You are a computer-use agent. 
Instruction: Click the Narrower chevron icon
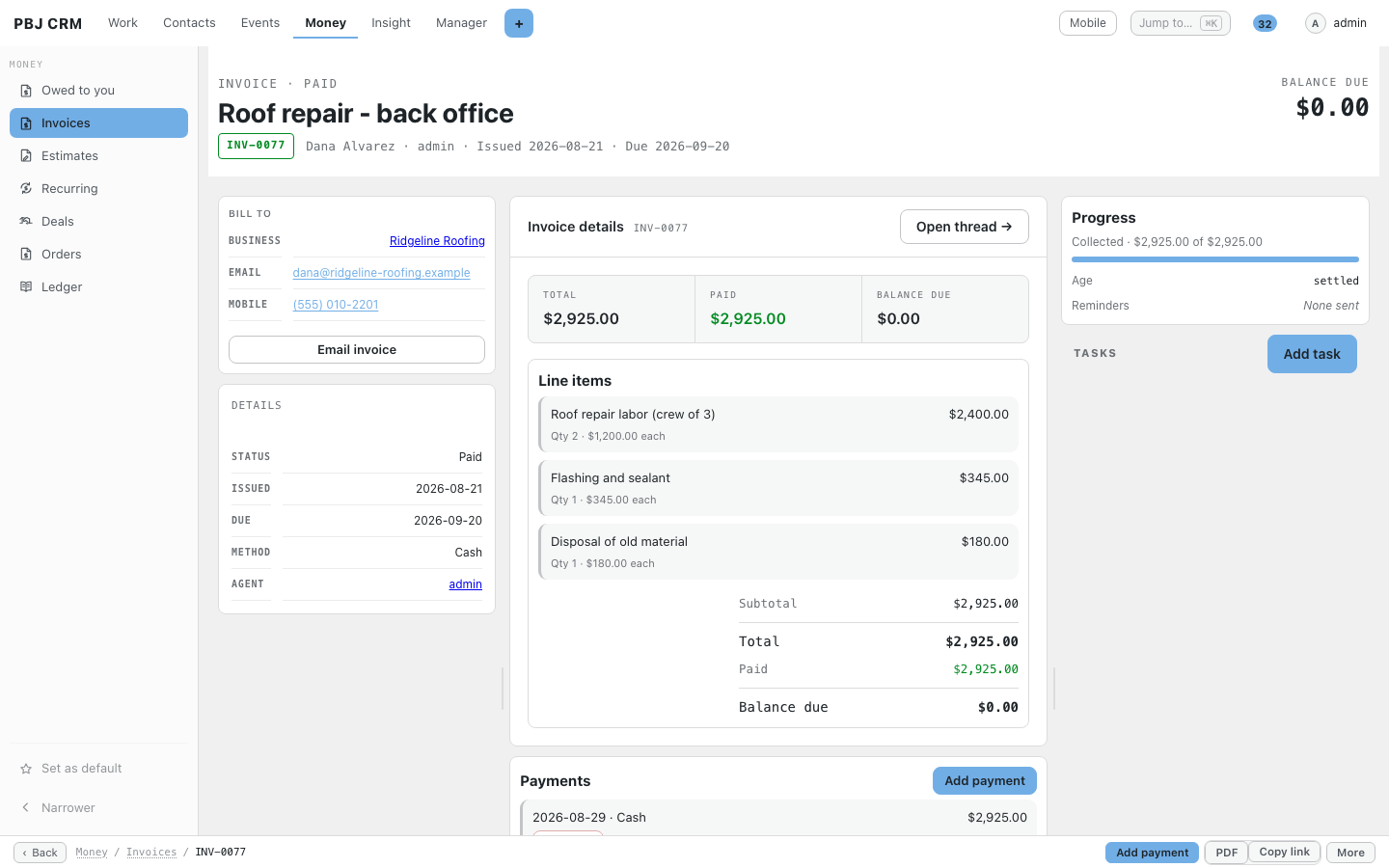26,808
